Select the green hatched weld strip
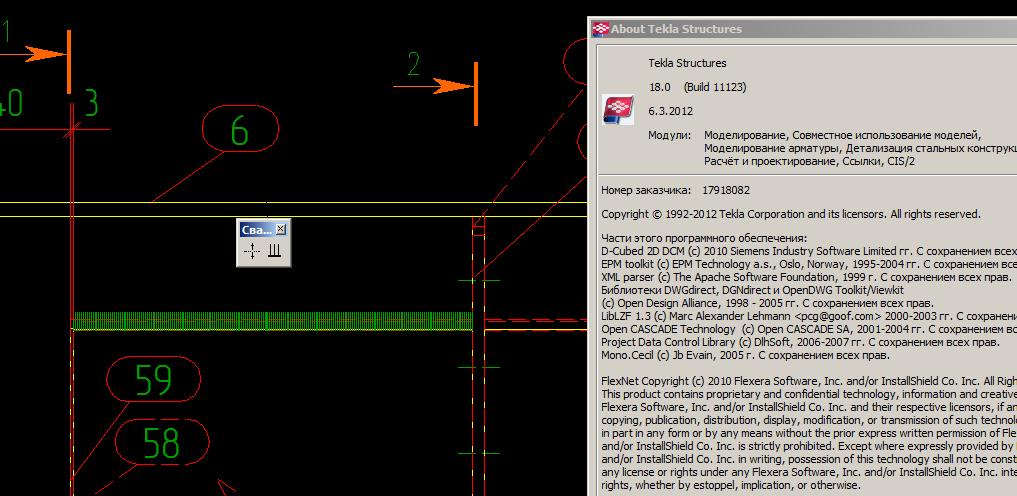 point(270,319)
